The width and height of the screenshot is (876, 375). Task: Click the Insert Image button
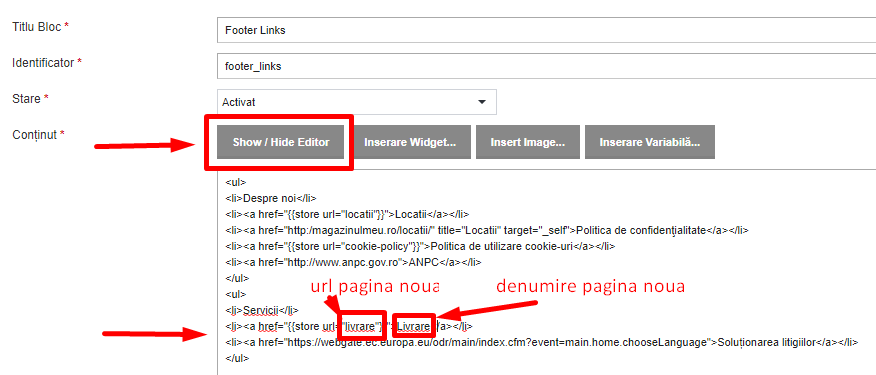point(527,142)
